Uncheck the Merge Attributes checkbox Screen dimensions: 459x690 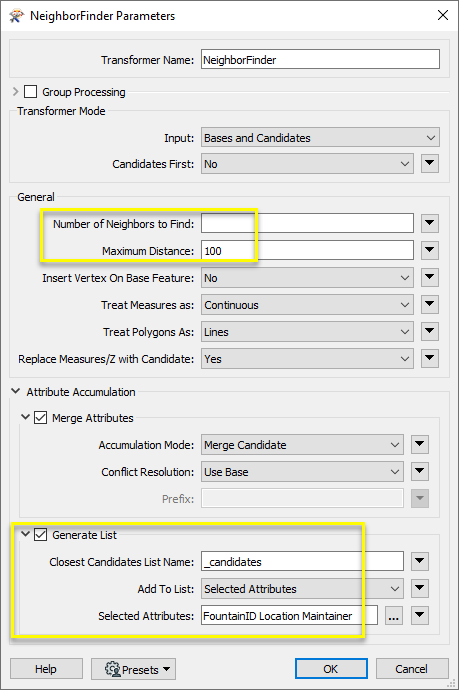[40, 417]
